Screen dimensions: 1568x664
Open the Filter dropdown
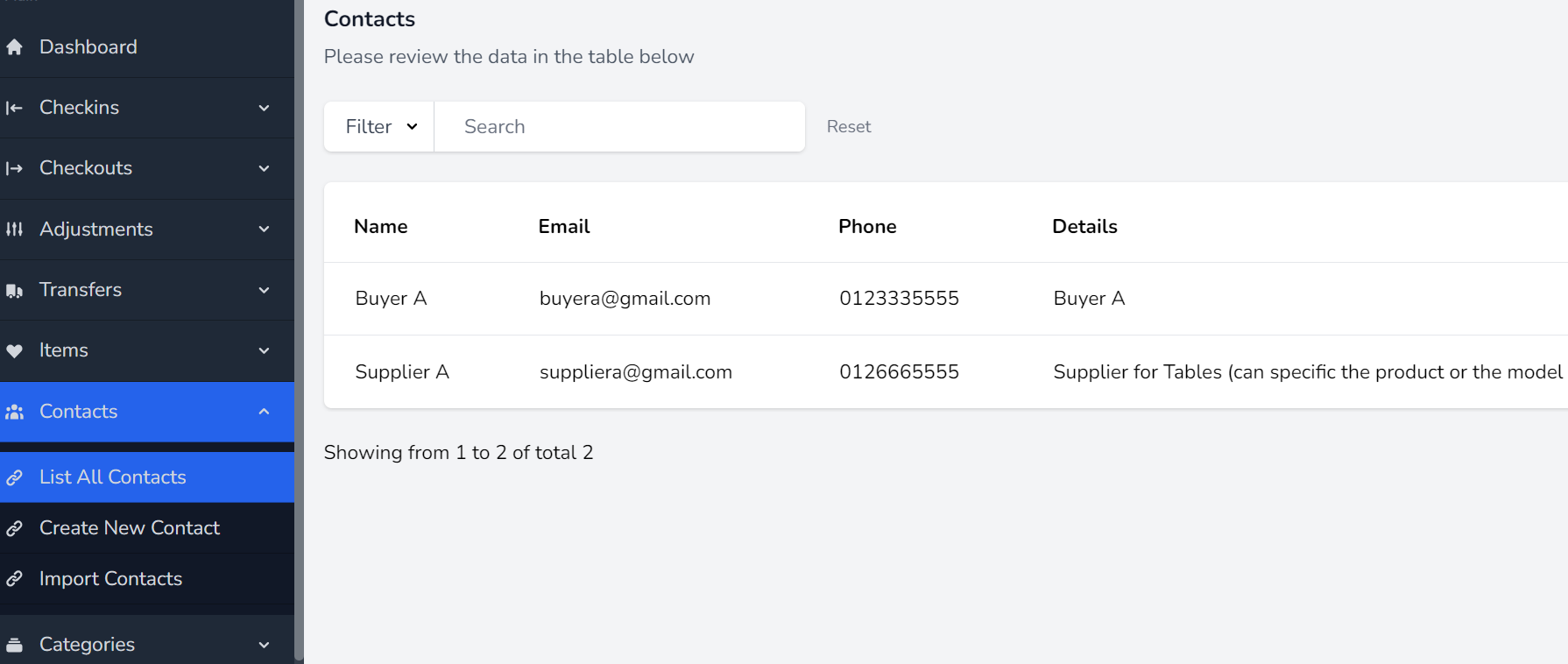coord(379,127)
